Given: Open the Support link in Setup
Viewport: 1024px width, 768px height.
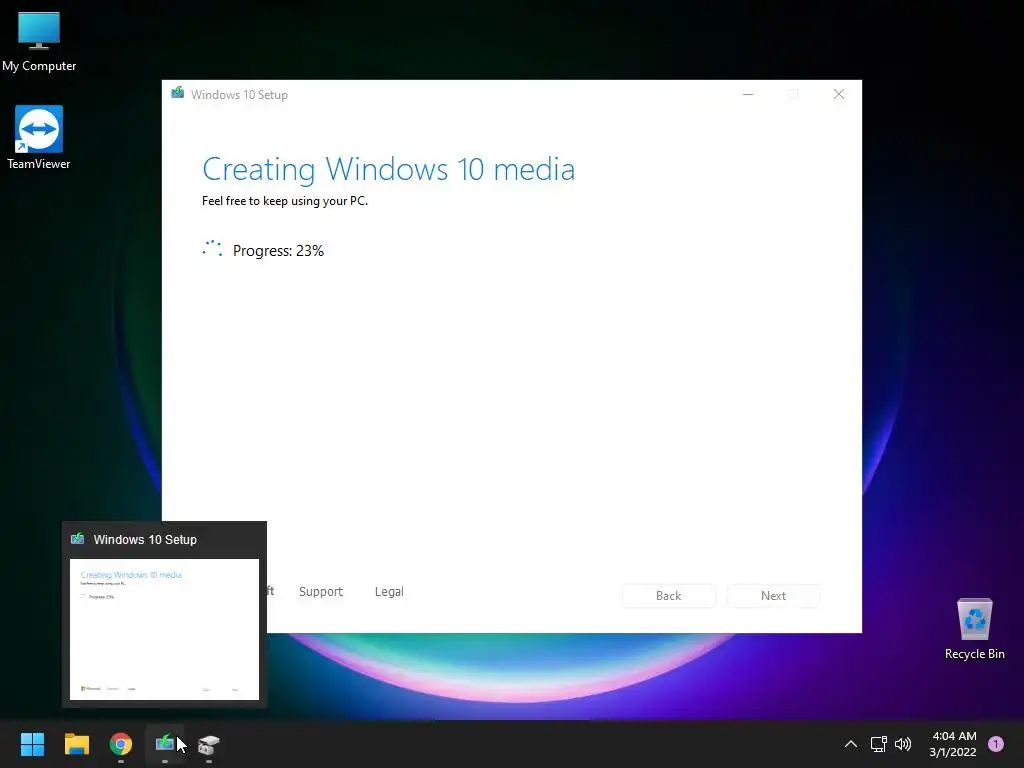Looking at the screenshot, I should tap(321, 592).
